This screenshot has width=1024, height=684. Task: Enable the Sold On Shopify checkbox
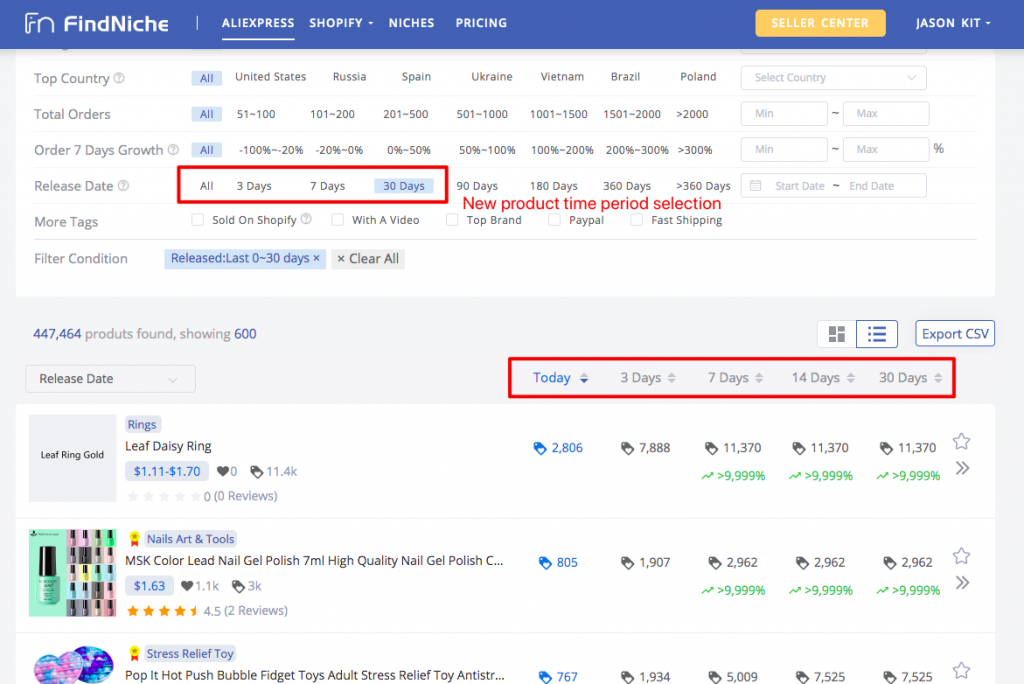(x=197, y=220)
